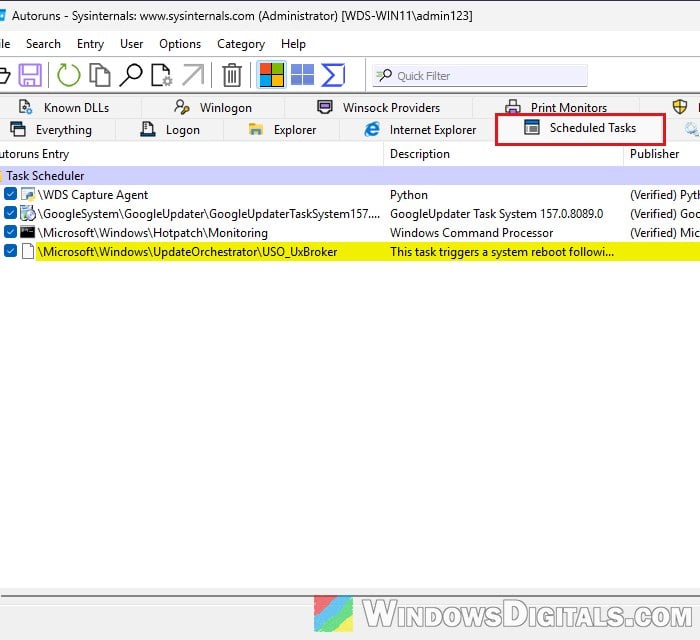Uncheck the USO_UxBroker entry

click(10, 251)
